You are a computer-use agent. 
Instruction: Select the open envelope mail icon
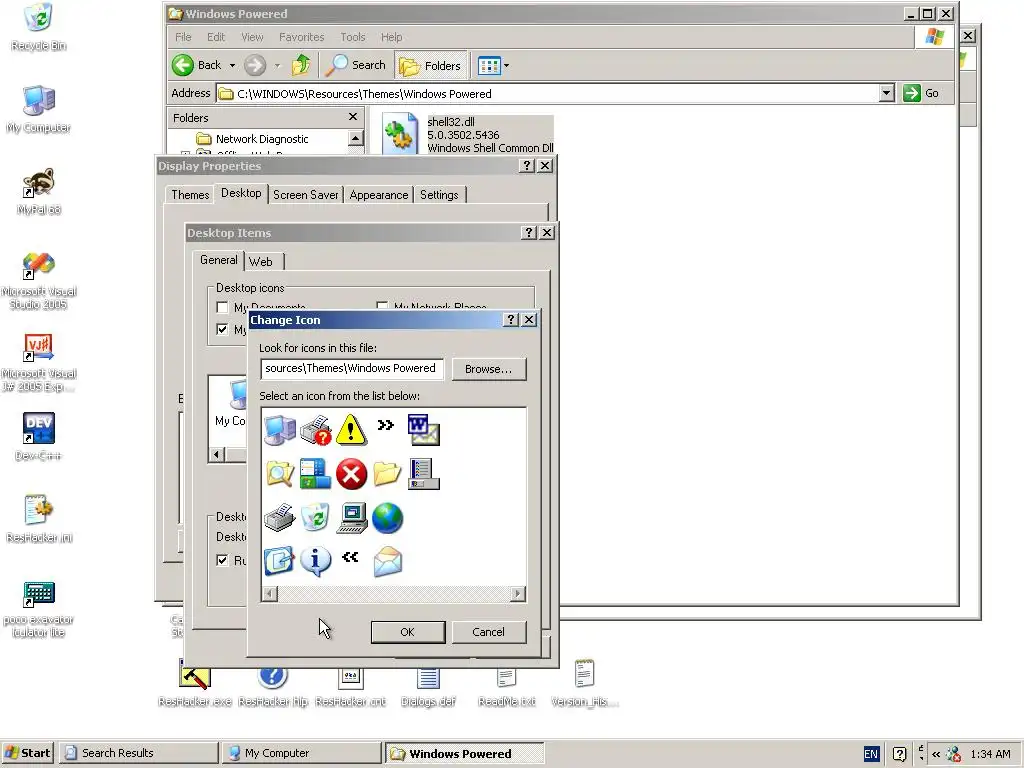point(387,562)
